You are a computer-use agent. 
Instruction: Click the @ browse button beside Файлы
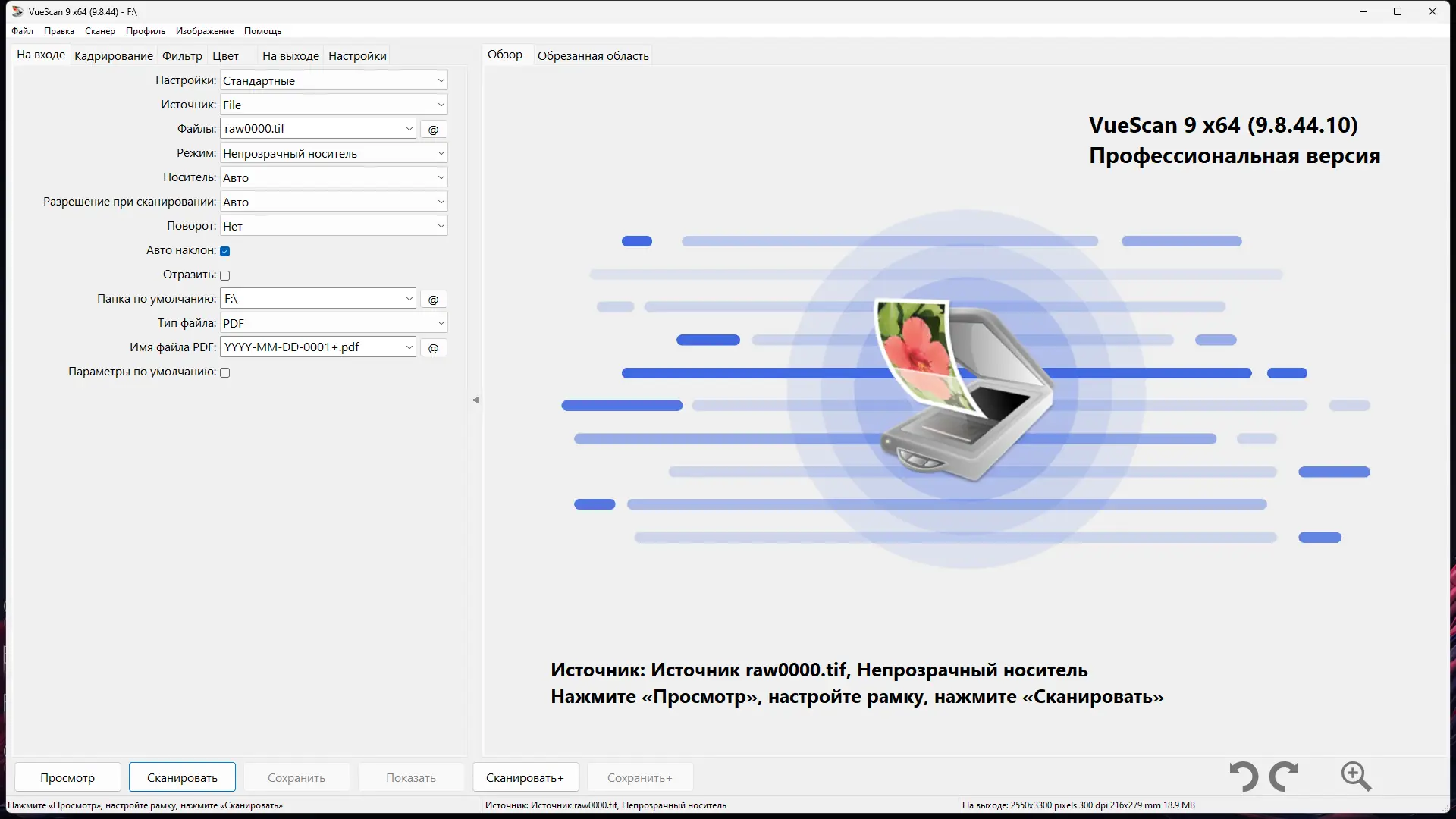[x=433, y=129]
